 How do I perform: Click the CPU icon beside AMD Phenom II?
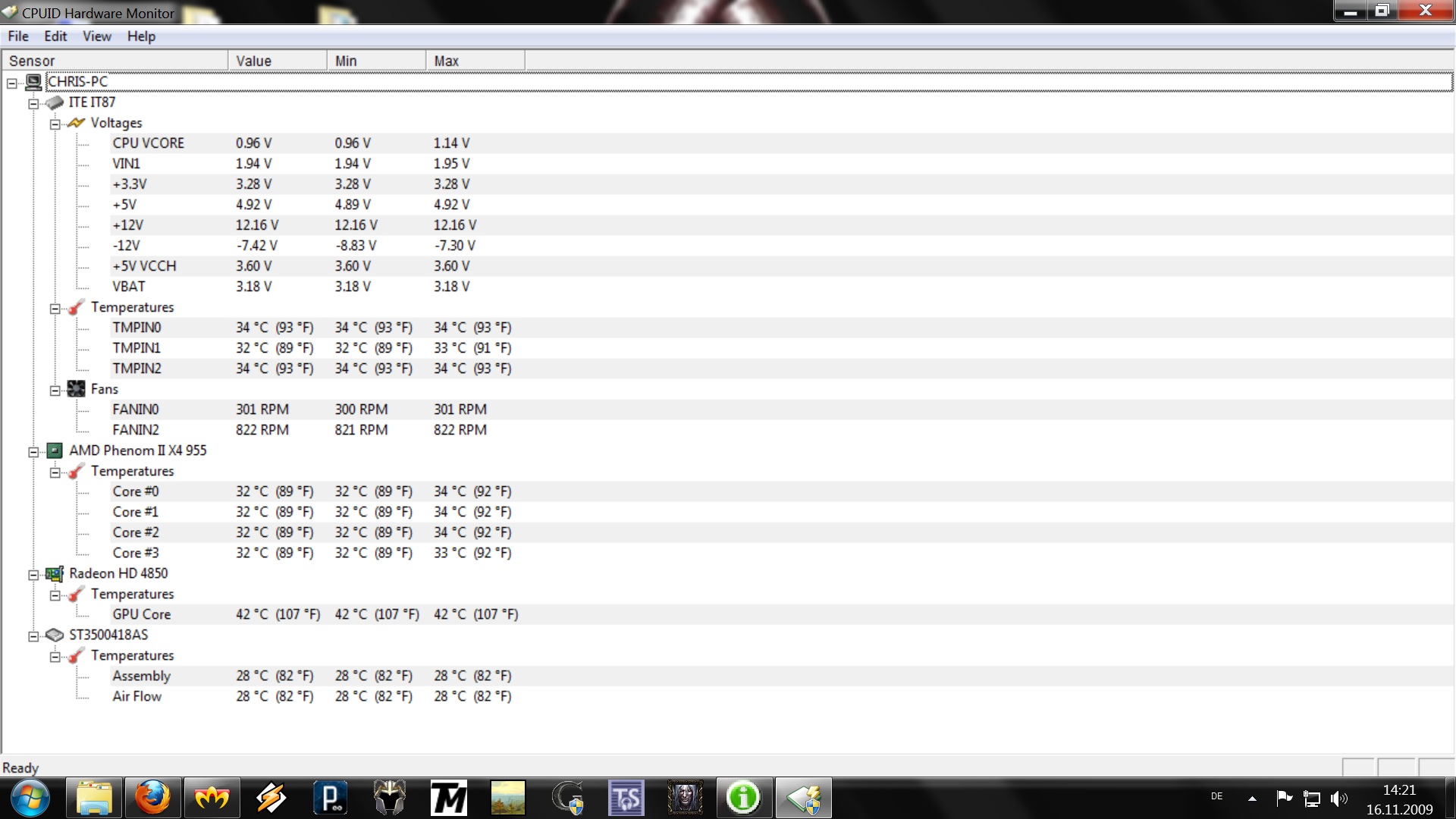coord(55,450)
